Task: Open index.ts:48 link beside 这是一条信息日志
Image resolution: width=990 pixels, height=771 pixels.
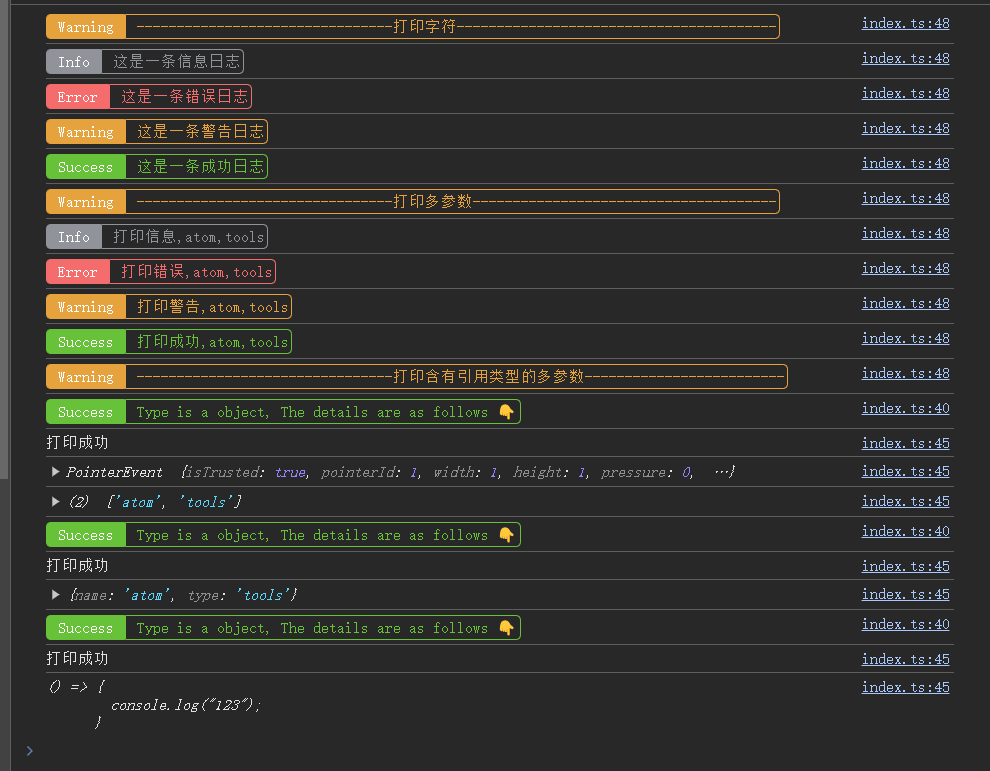Action: click(905, 59)
